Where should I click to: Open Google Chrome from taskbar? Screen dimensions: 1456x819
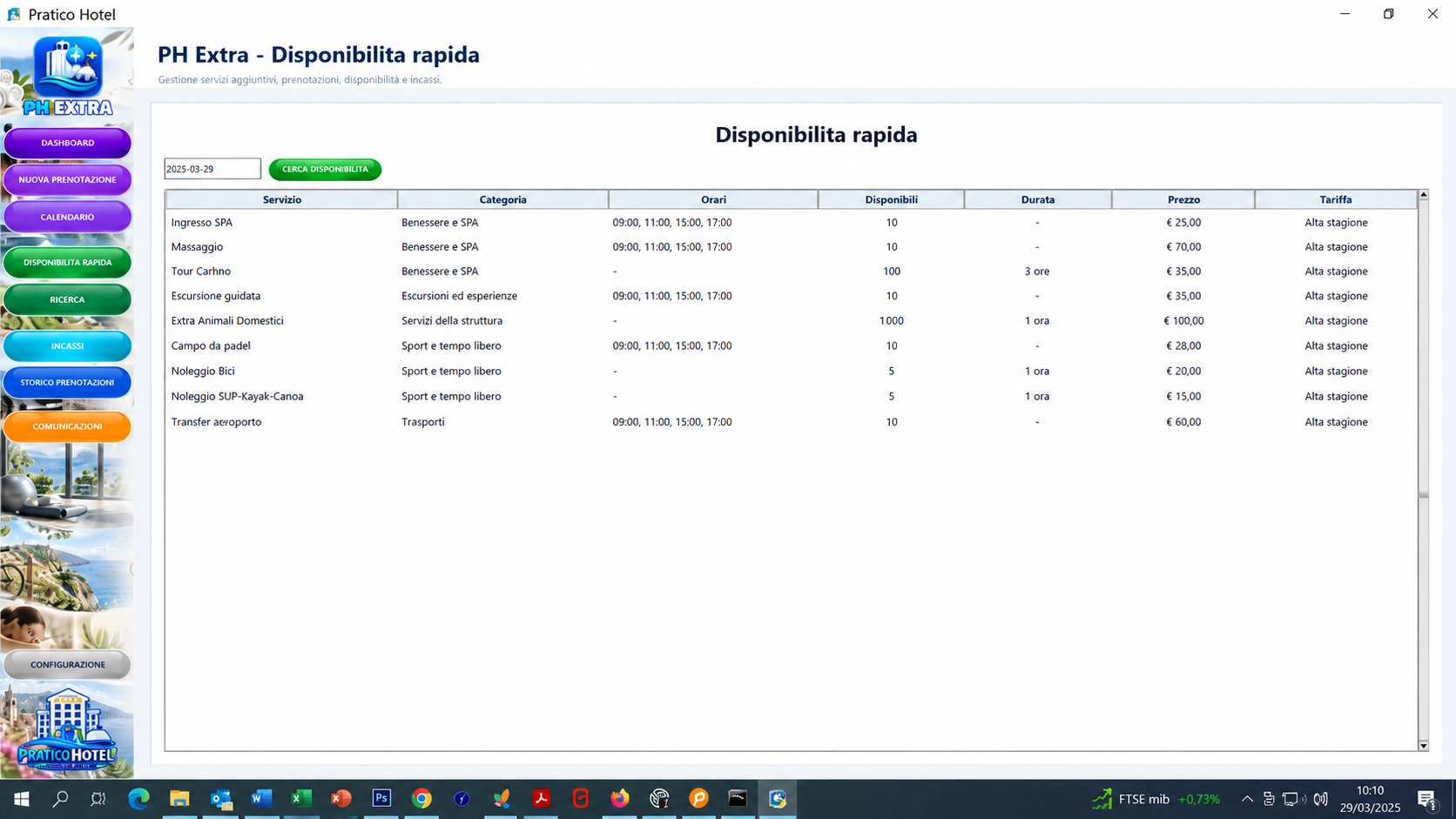[x=421, y=799]
